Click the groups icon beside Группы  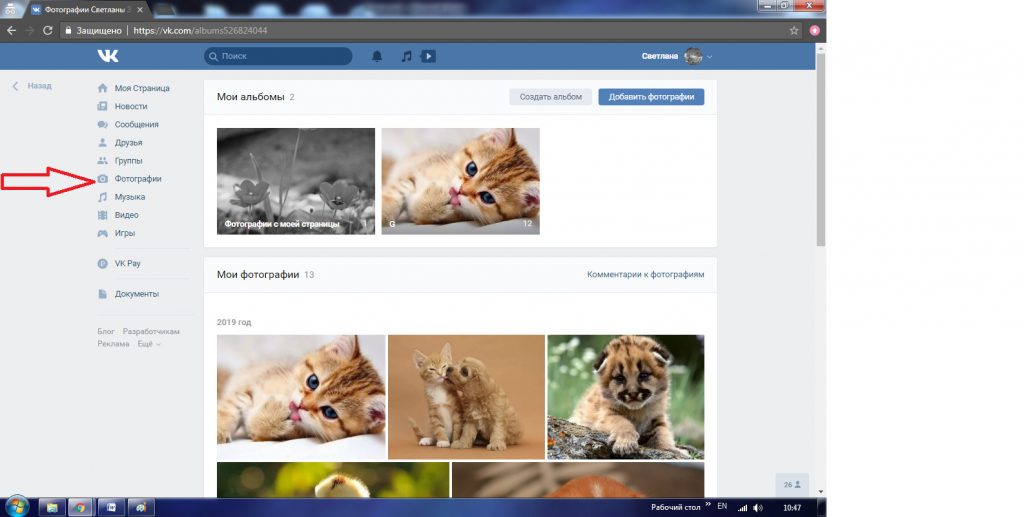(103, 161)
